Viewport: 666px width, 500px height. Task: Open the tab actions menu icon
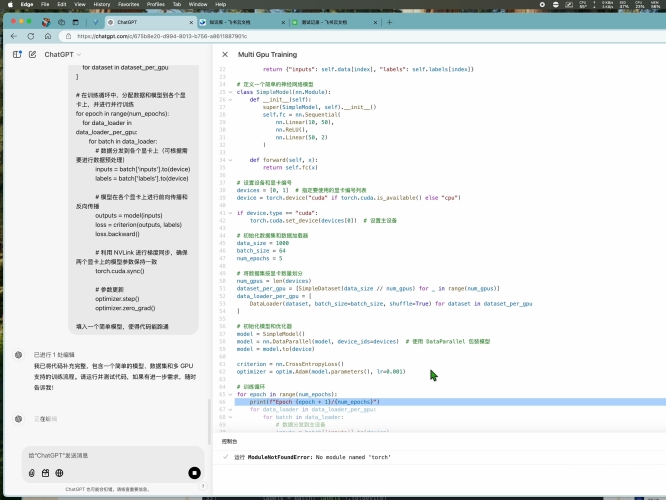click(x=76, y=22)
